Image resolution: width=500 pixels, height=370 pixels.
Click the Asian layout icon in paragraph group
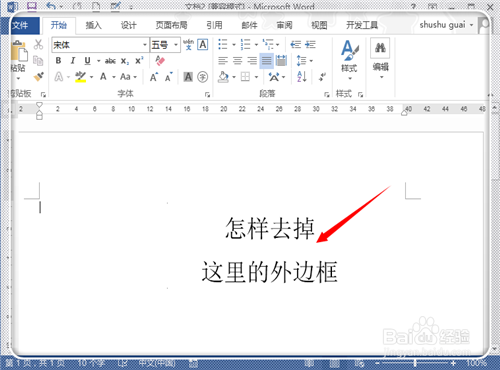(274, 77)
